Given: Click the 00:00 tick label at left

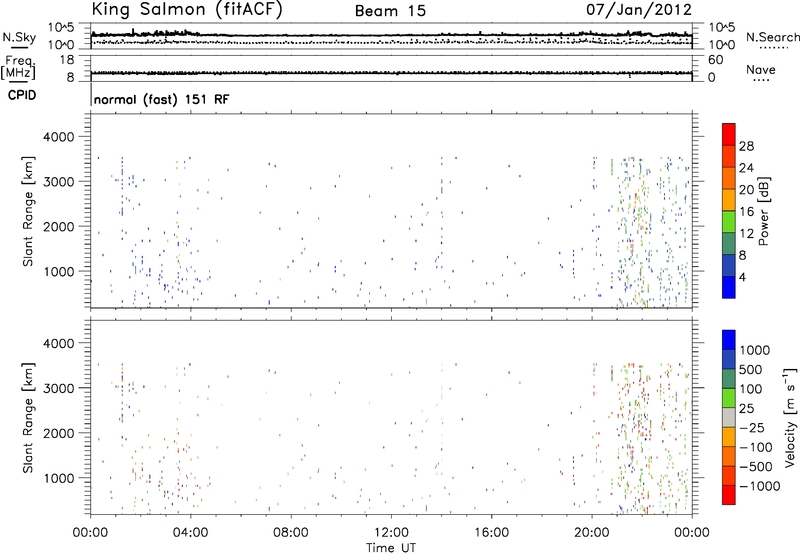Looking at the screenshot, I should (x=90, y=533).
